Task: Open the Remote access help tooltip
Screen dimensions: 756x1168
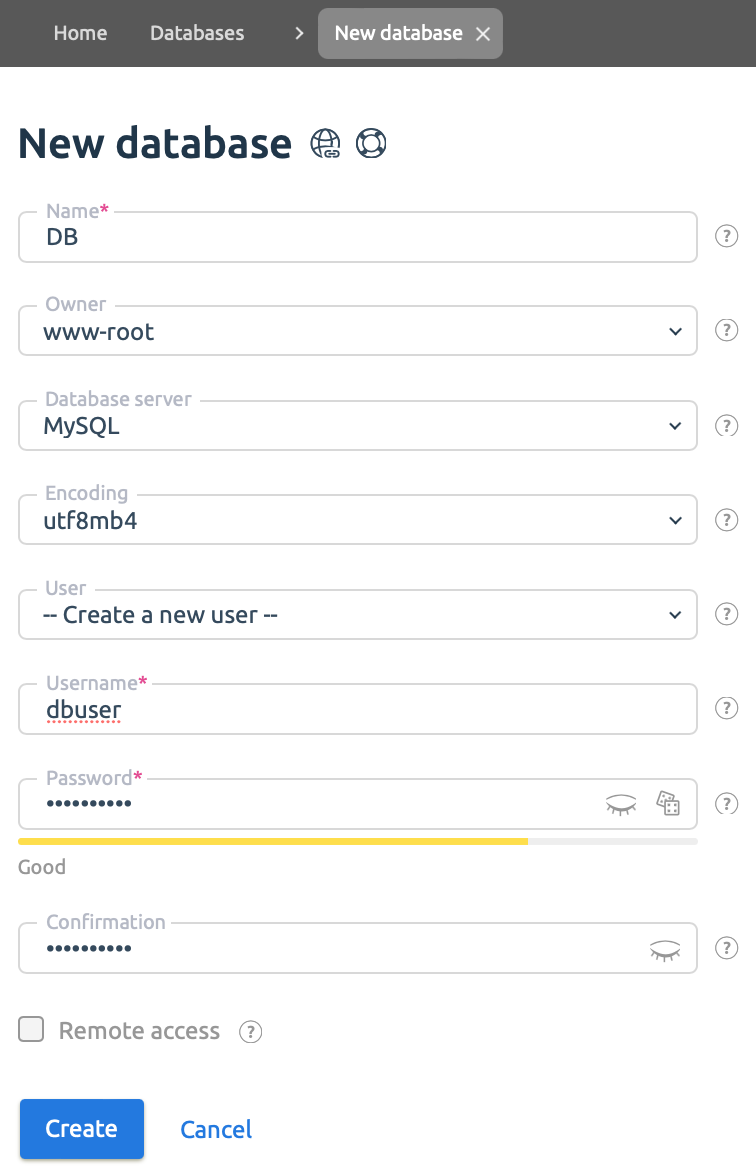Action: pos(250,1032)
